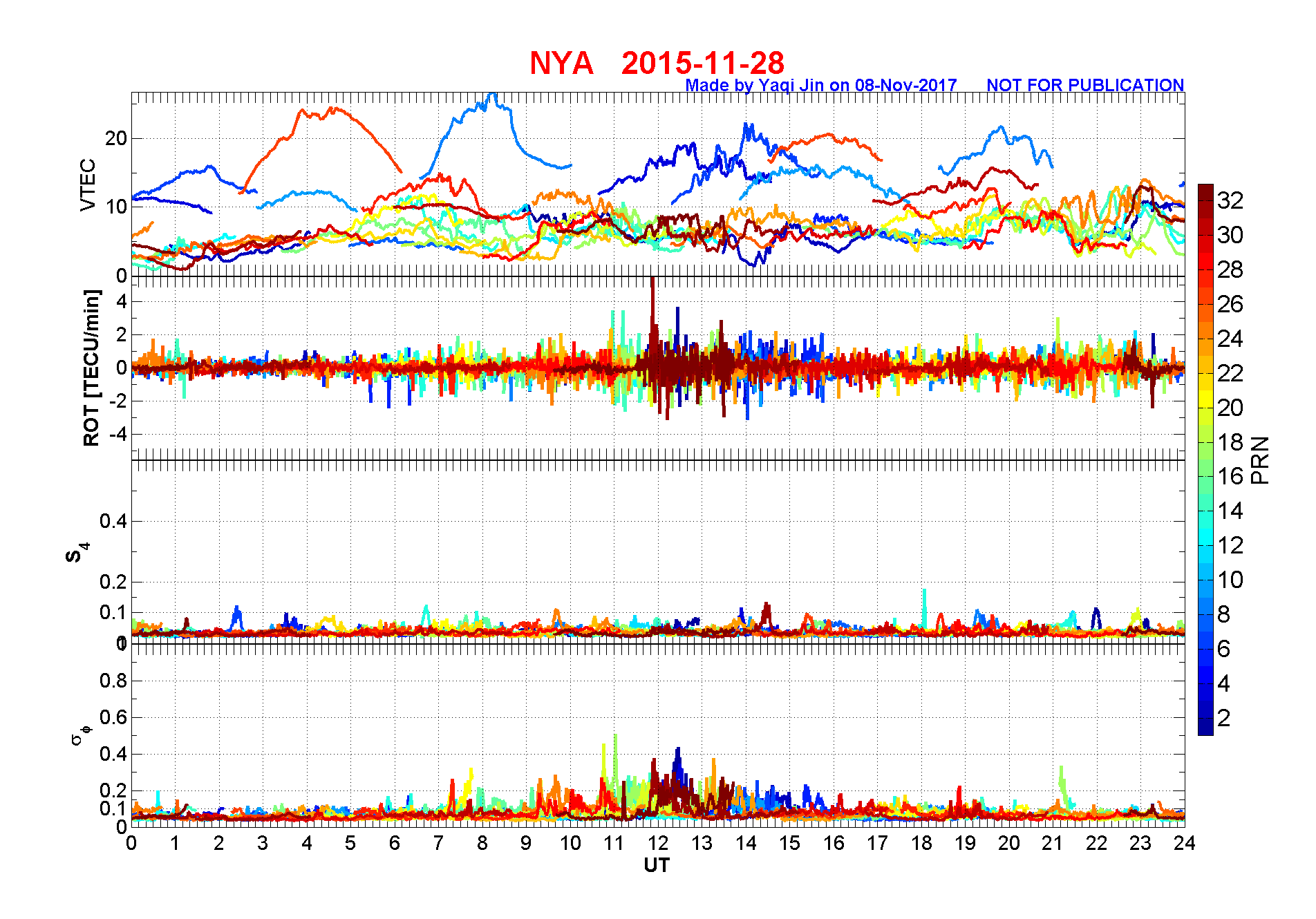Click the "PRN" colorbar label

[x=1260, y=459]
